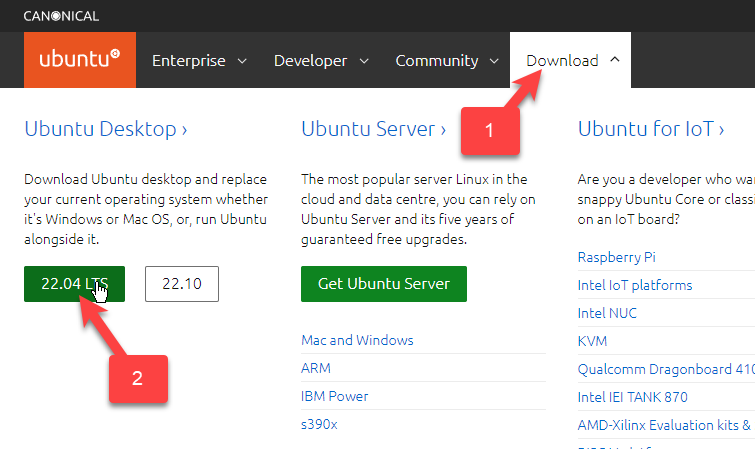755x449 pixels.
Task: Open the AMD-Xilinx Evaluation kits link
Action: [x=664, y=425]
